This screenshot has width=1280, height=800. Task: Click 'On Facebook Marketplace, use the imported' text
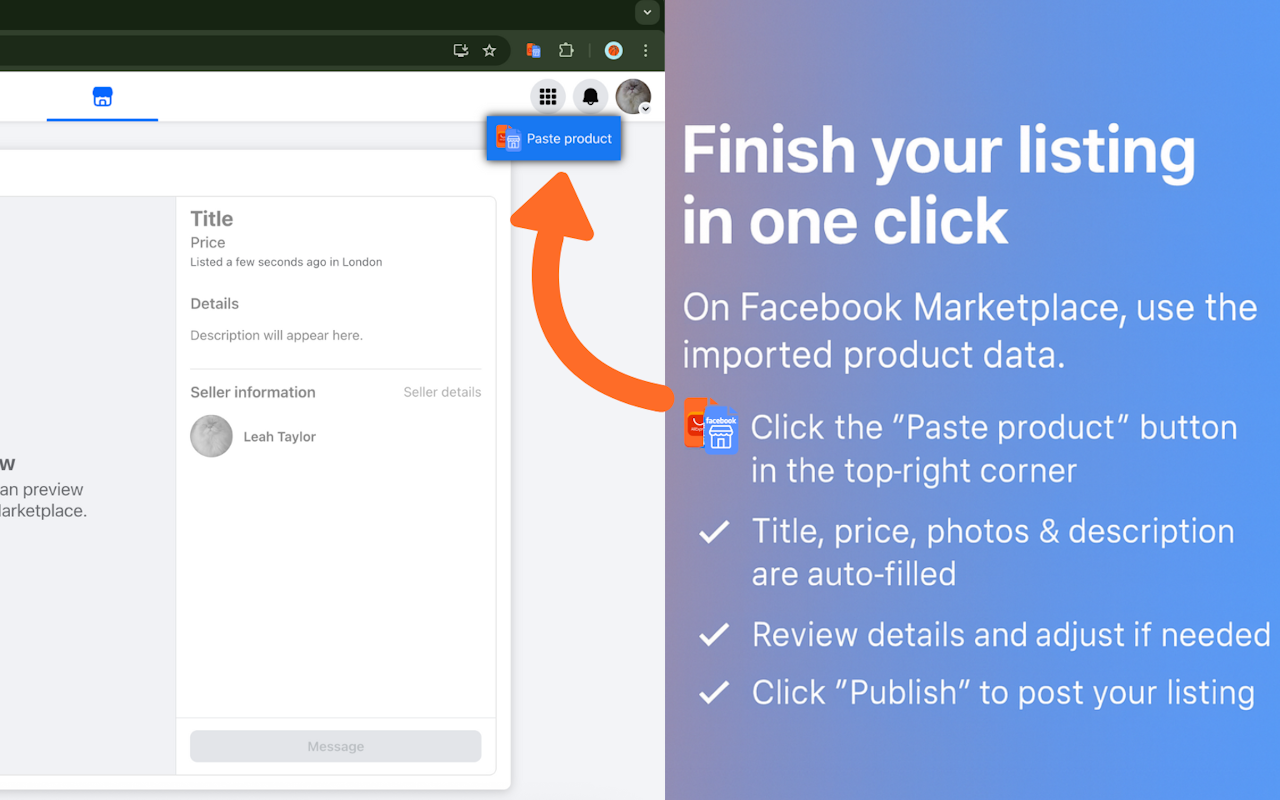pos(970,331)
